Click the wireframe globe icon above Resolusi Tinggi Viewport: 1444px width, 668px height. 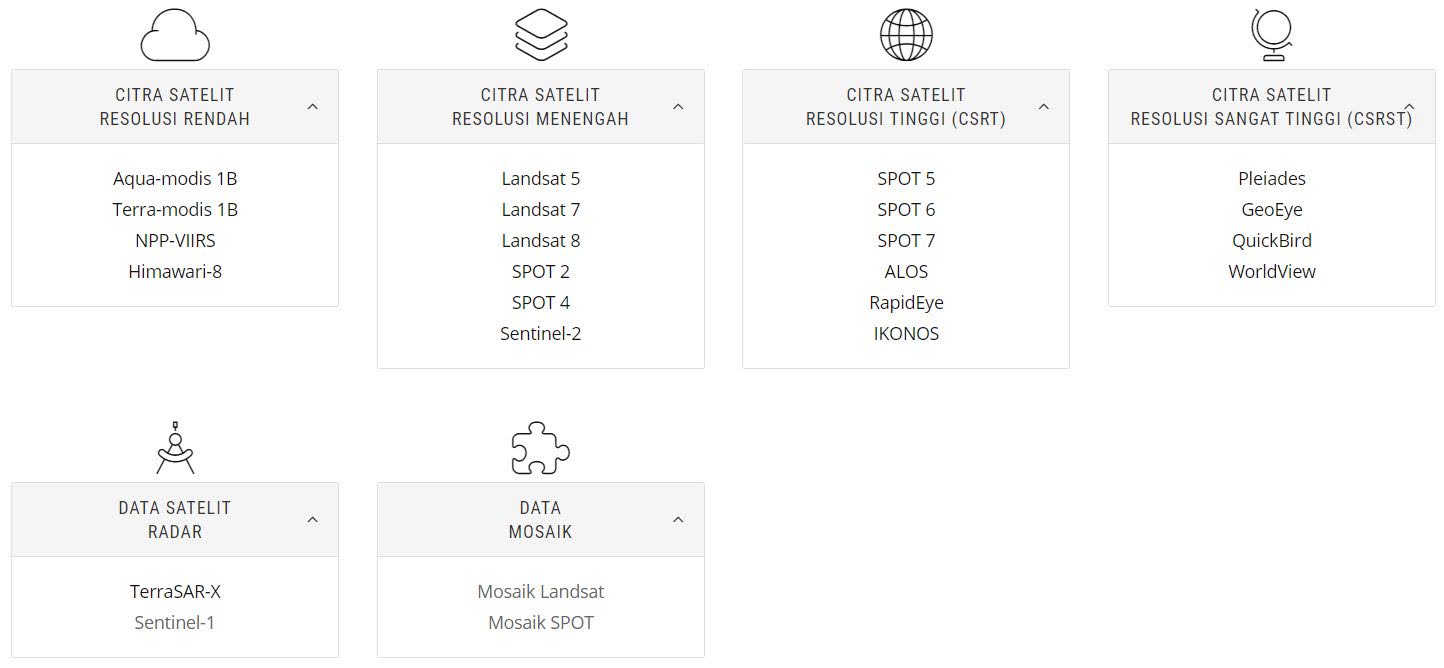[x=906, y=35]
